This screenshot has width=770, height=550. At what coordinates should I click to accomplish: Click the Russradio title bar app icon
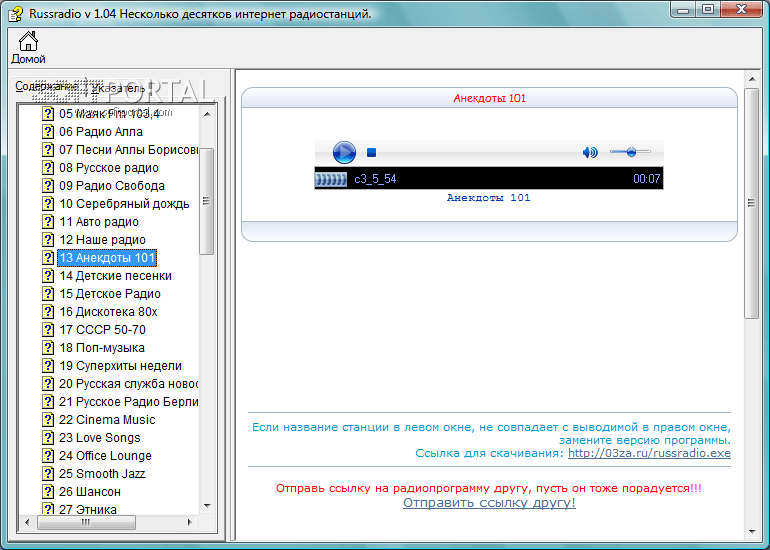coord(15,14)
